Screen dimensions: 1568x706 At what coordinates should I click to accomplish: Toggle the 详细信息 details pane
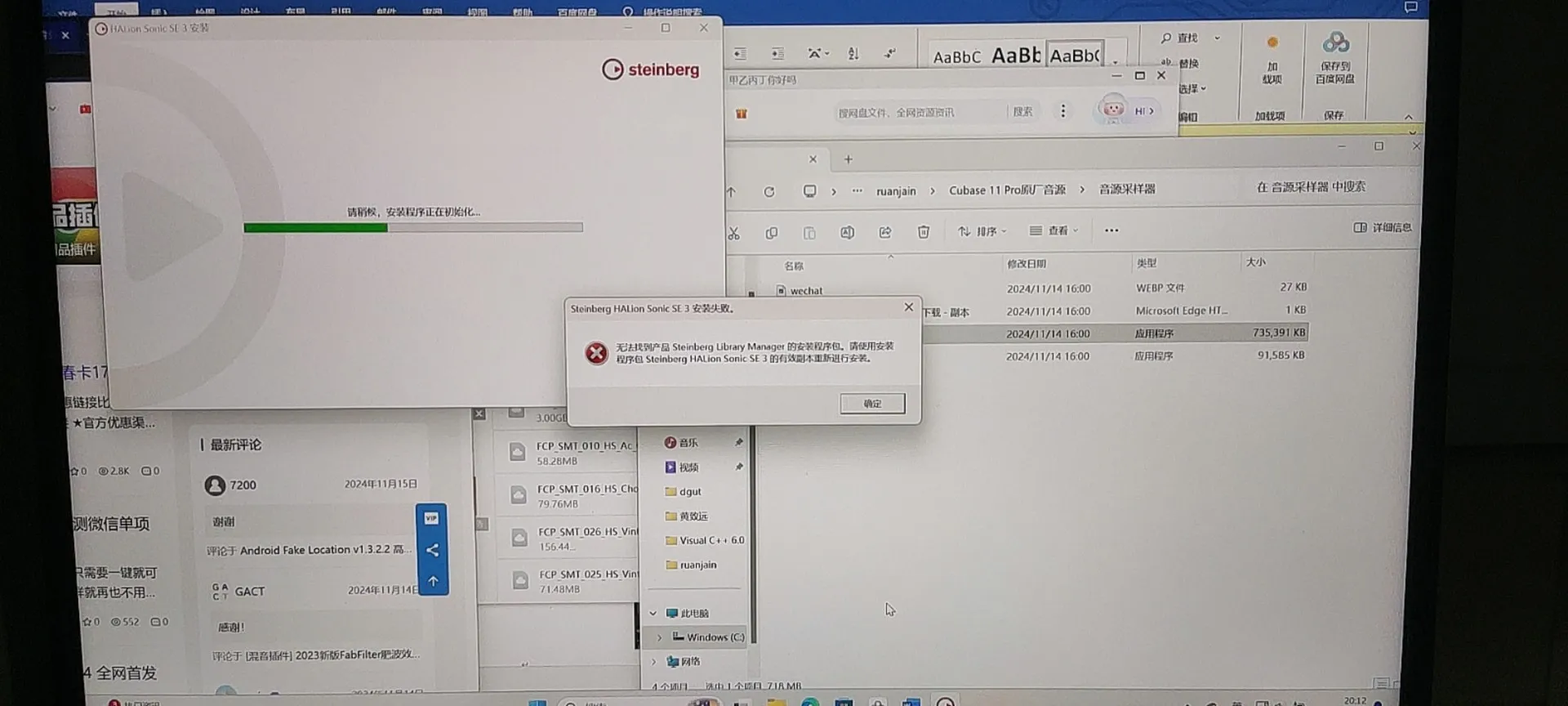coord(1382,228)
